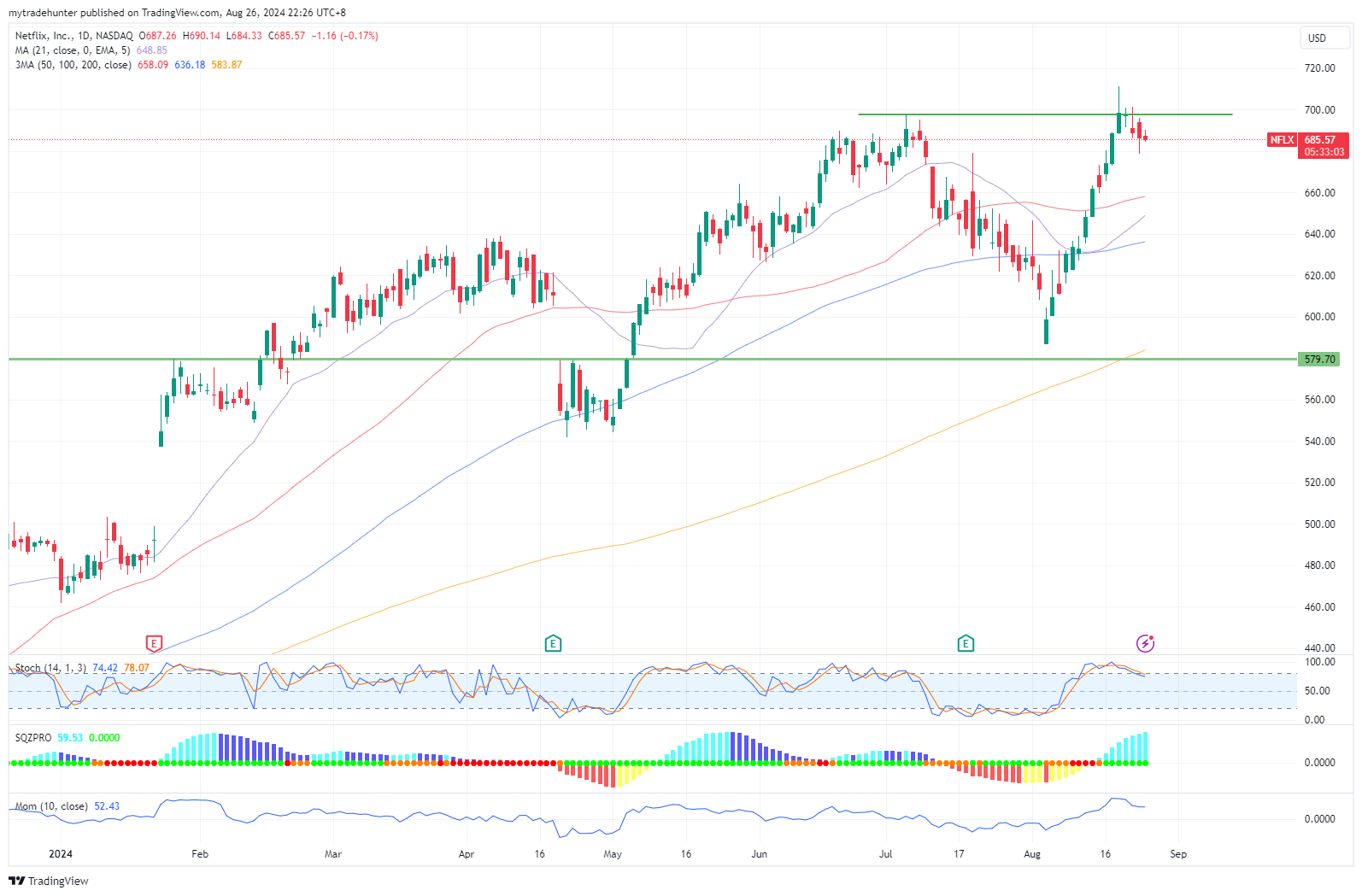Click the 658.09 fifty-day MA value
Image resolution: width=1362 pixels, height=896 pixels.
(153, 65)
